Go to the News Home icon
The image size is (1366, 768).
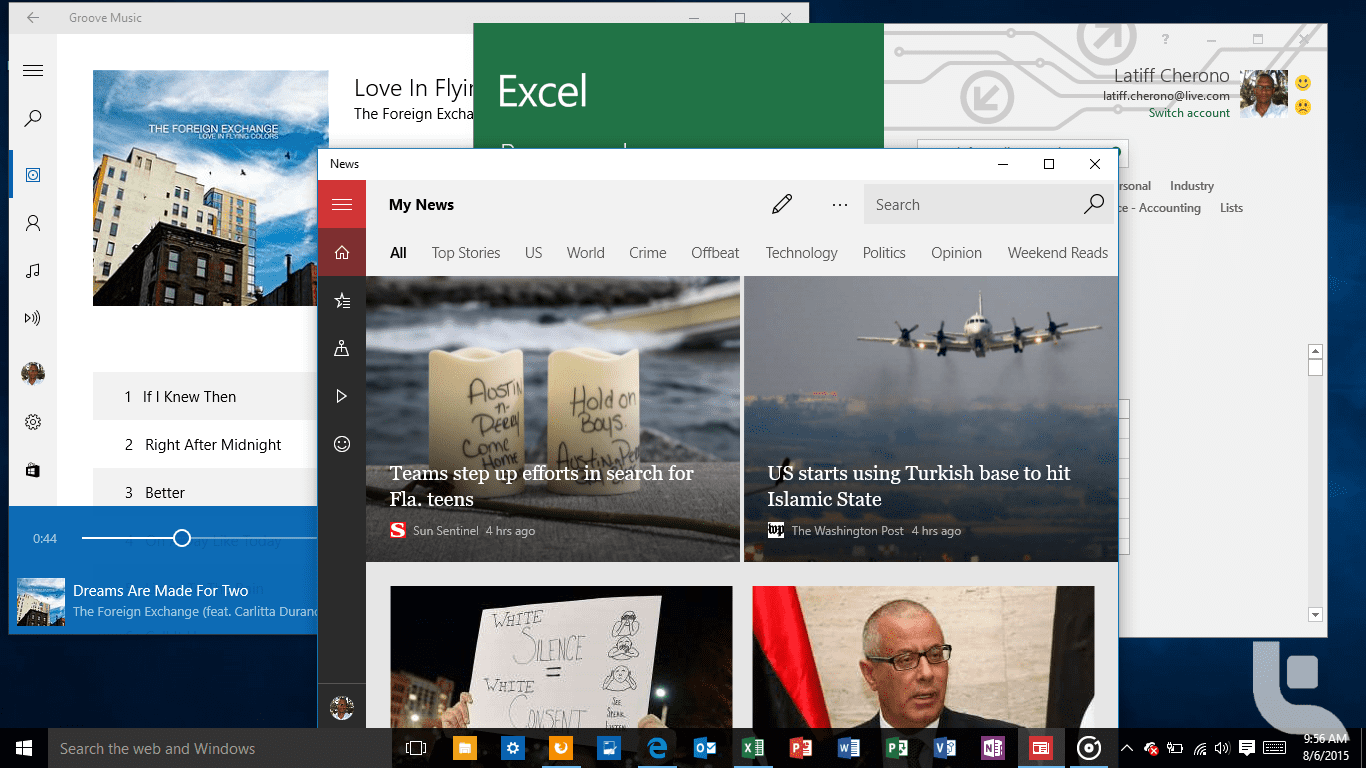coord(342,252)
